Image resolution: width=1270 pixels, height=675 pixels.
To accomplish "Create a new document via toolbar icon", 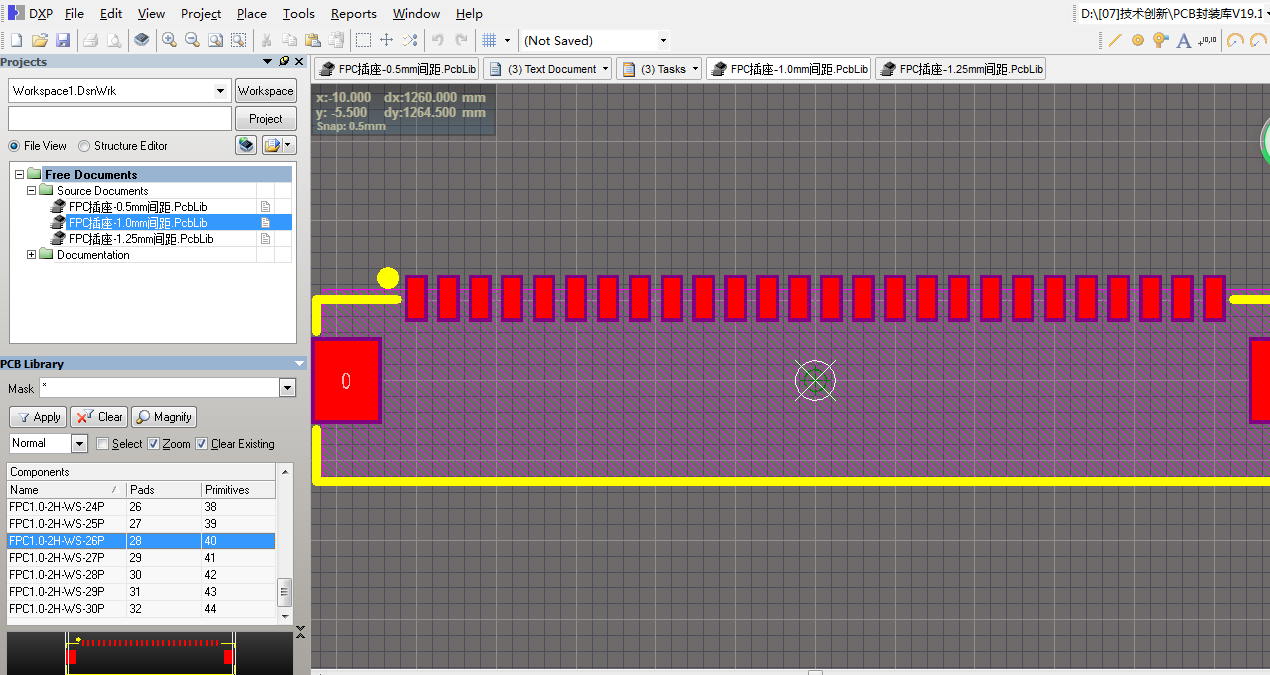I will (x=16, y=40).
